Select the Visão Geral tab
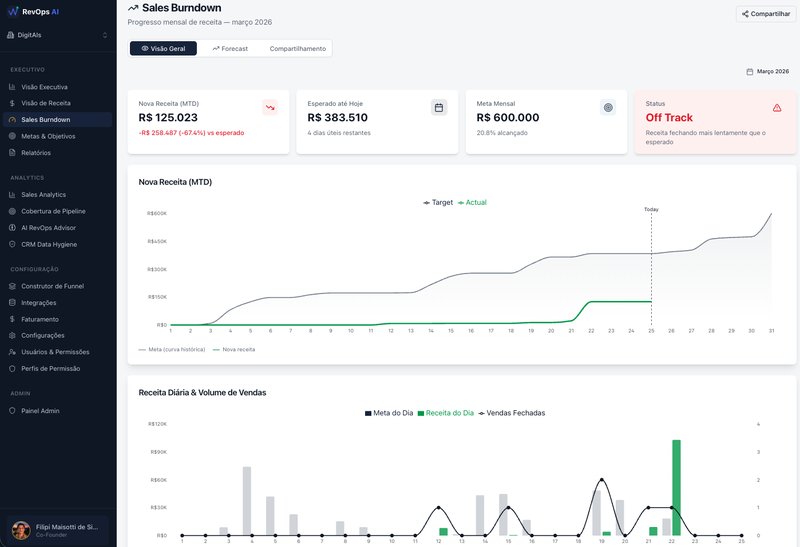800x547 pixels. tap(163, 48)
